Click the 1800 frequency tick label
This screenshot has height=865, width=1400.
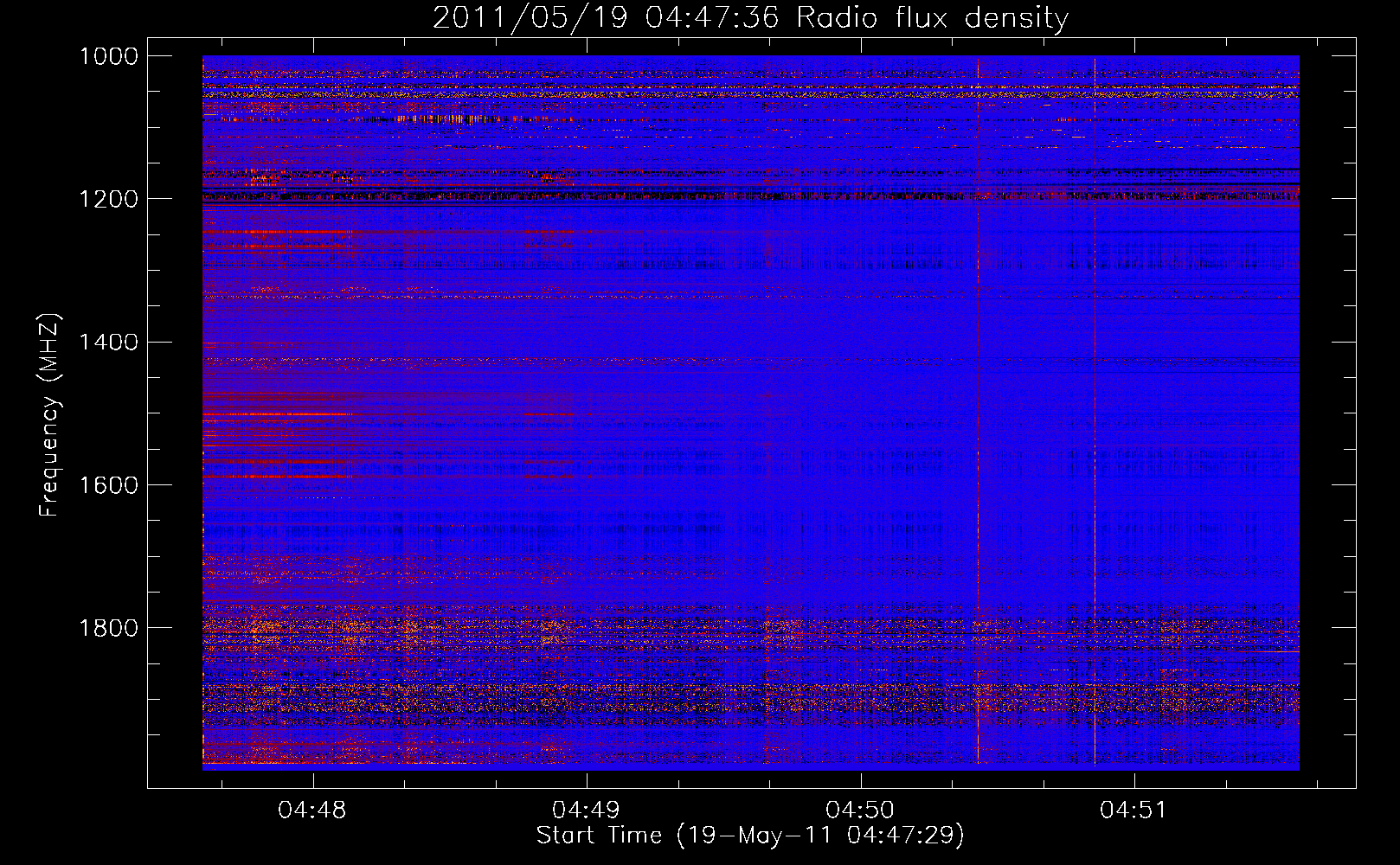(x=109, y=627)
